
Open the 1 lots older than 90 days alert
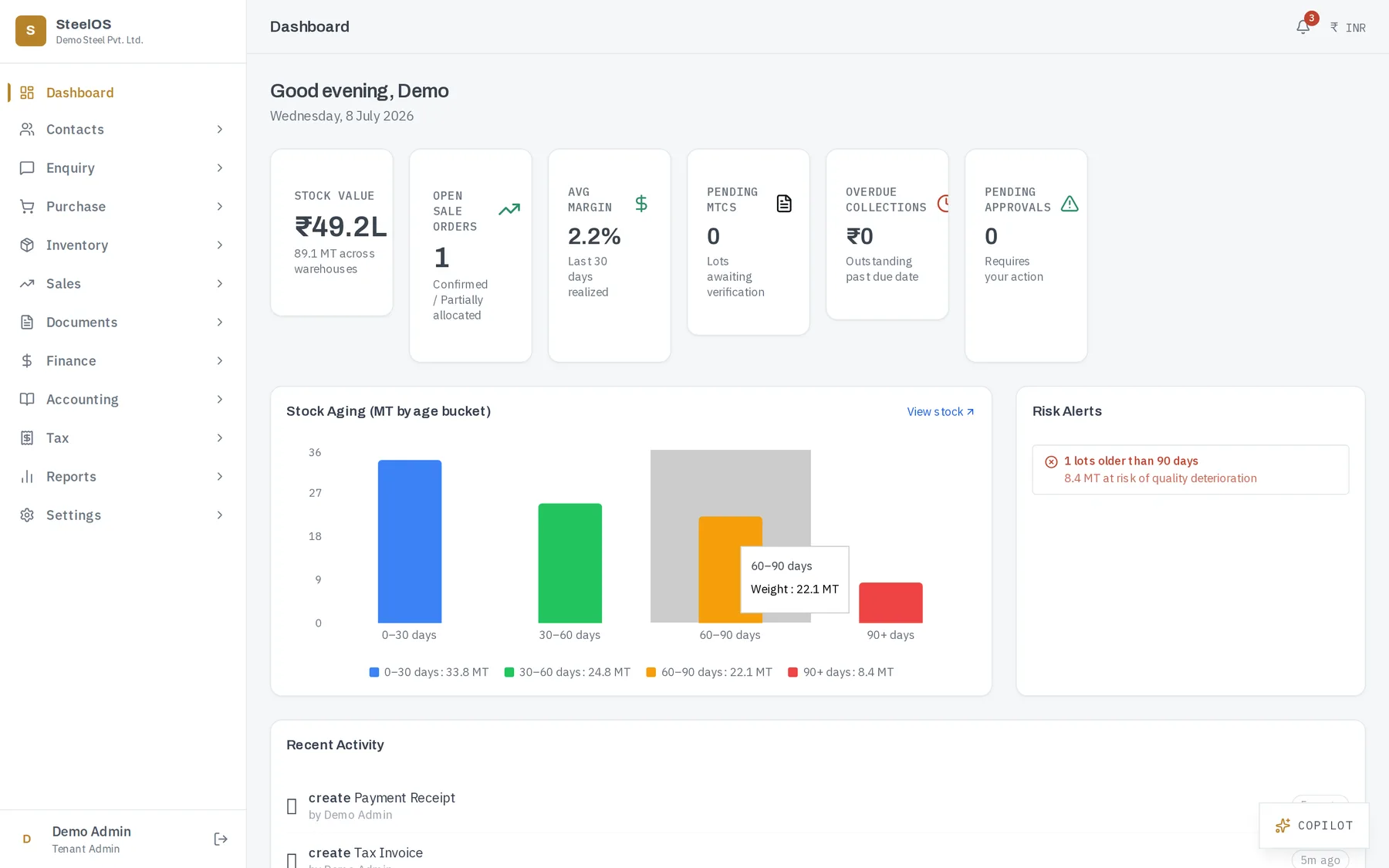tap(1191, 469)
